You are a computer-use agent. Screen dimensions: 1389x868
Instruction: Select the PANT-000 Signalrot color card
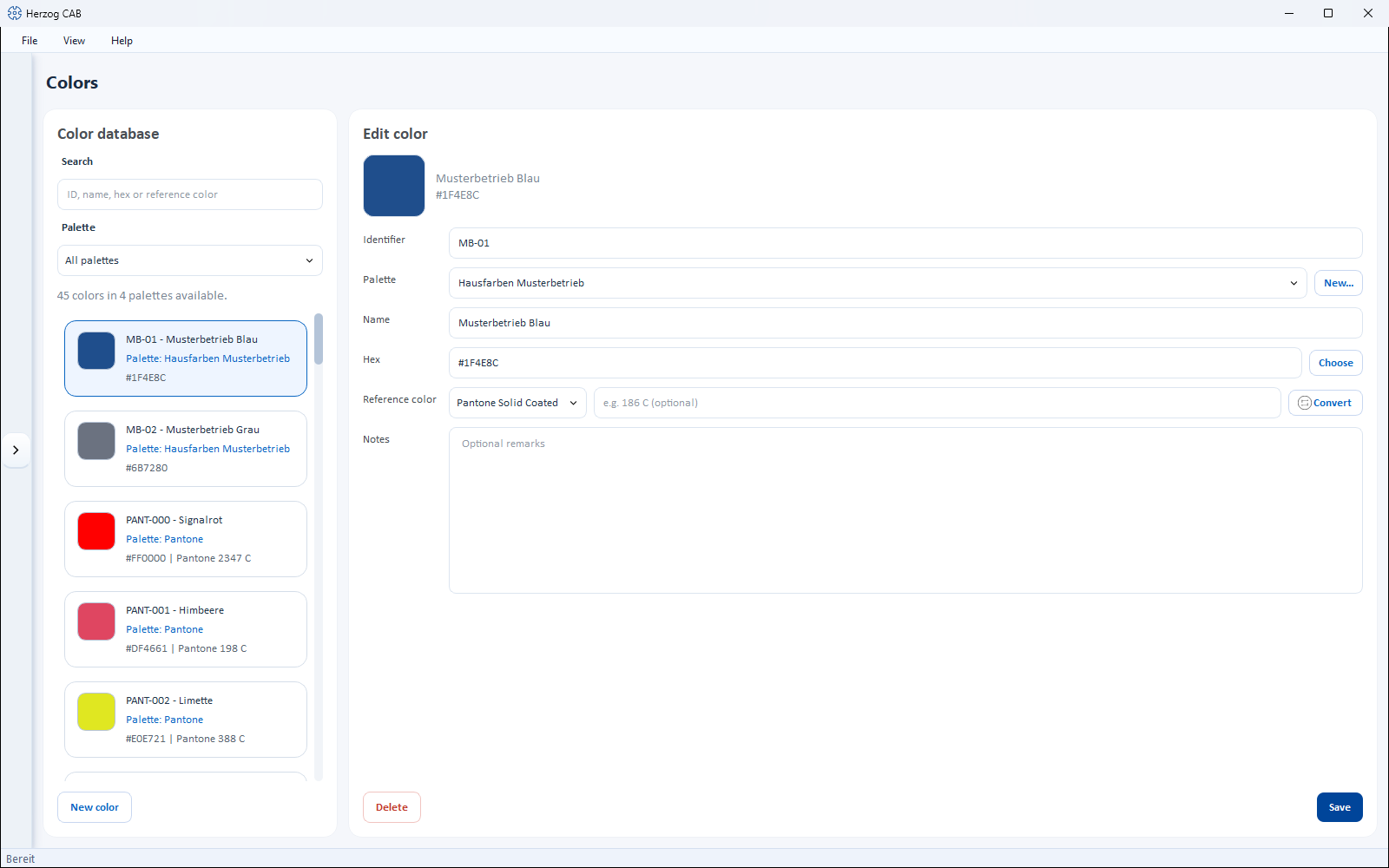[186, 539]
